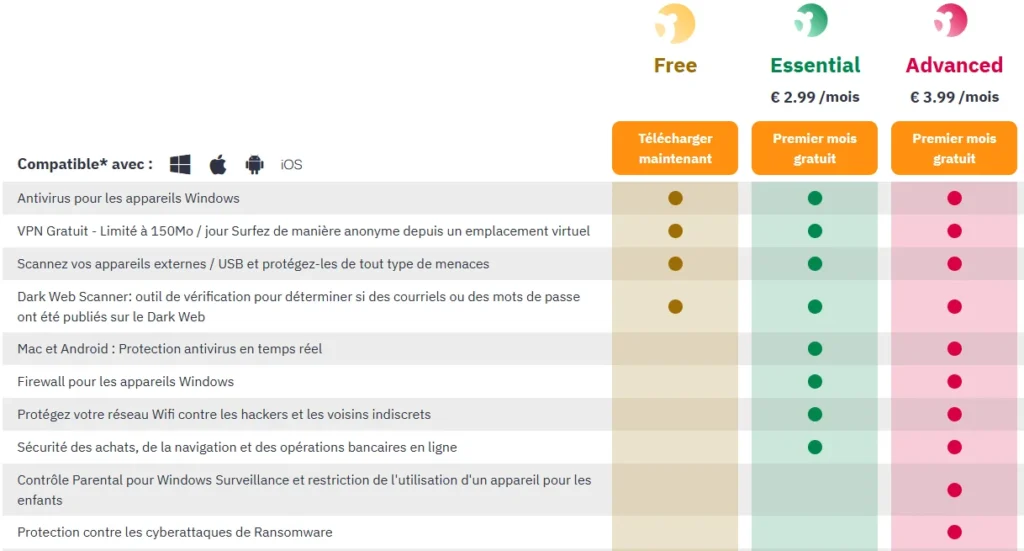Select the Essential plan heading
This screenshot has height=551, width=1024.
coord(815,65)
